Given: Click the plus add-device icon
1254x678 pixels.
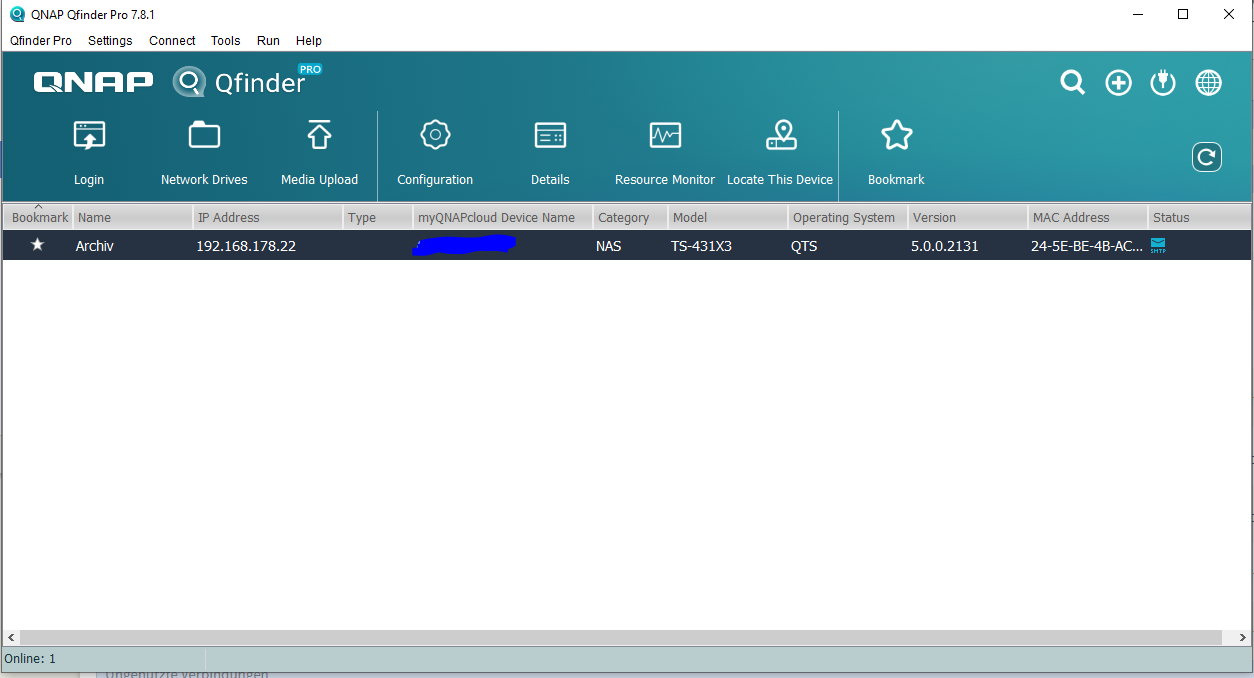Looking at the screenshot, I should pos(1118,83).
